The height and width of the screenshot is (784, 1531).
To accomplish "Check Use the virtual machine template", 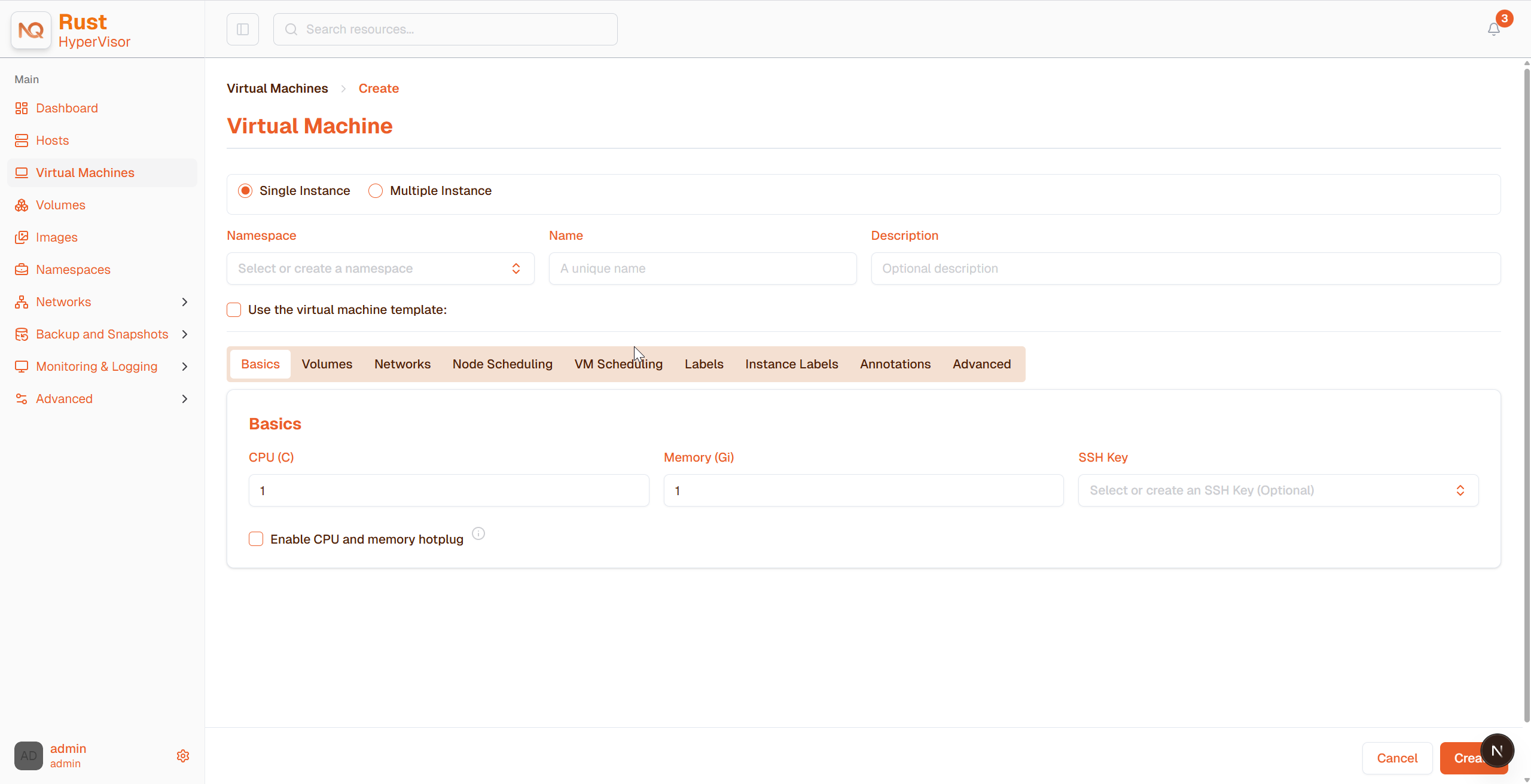I will click(x=234, y=310).
